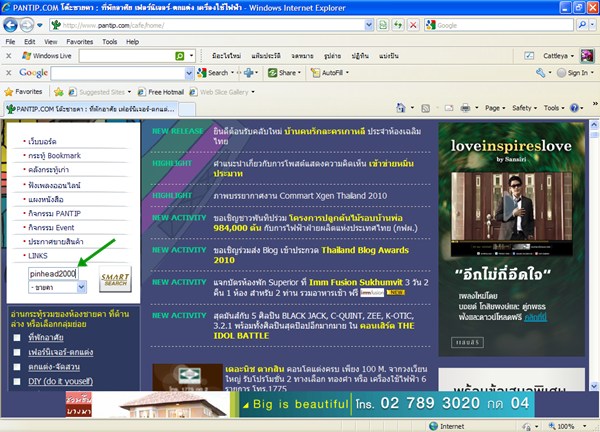
Task: Click the Refresh page icon
Action: [x=398, y=25]
